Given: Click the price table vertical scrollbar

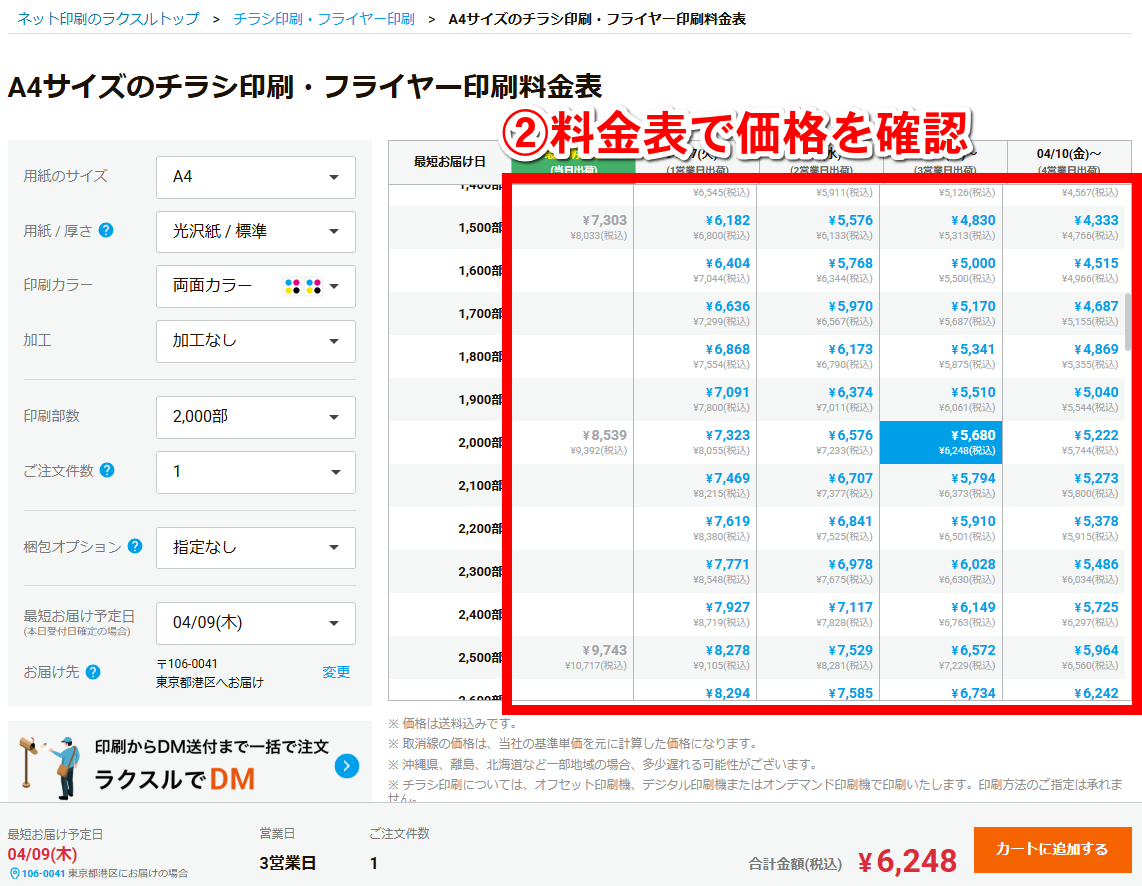Looking at the screenshot, I should [1128, 322].
